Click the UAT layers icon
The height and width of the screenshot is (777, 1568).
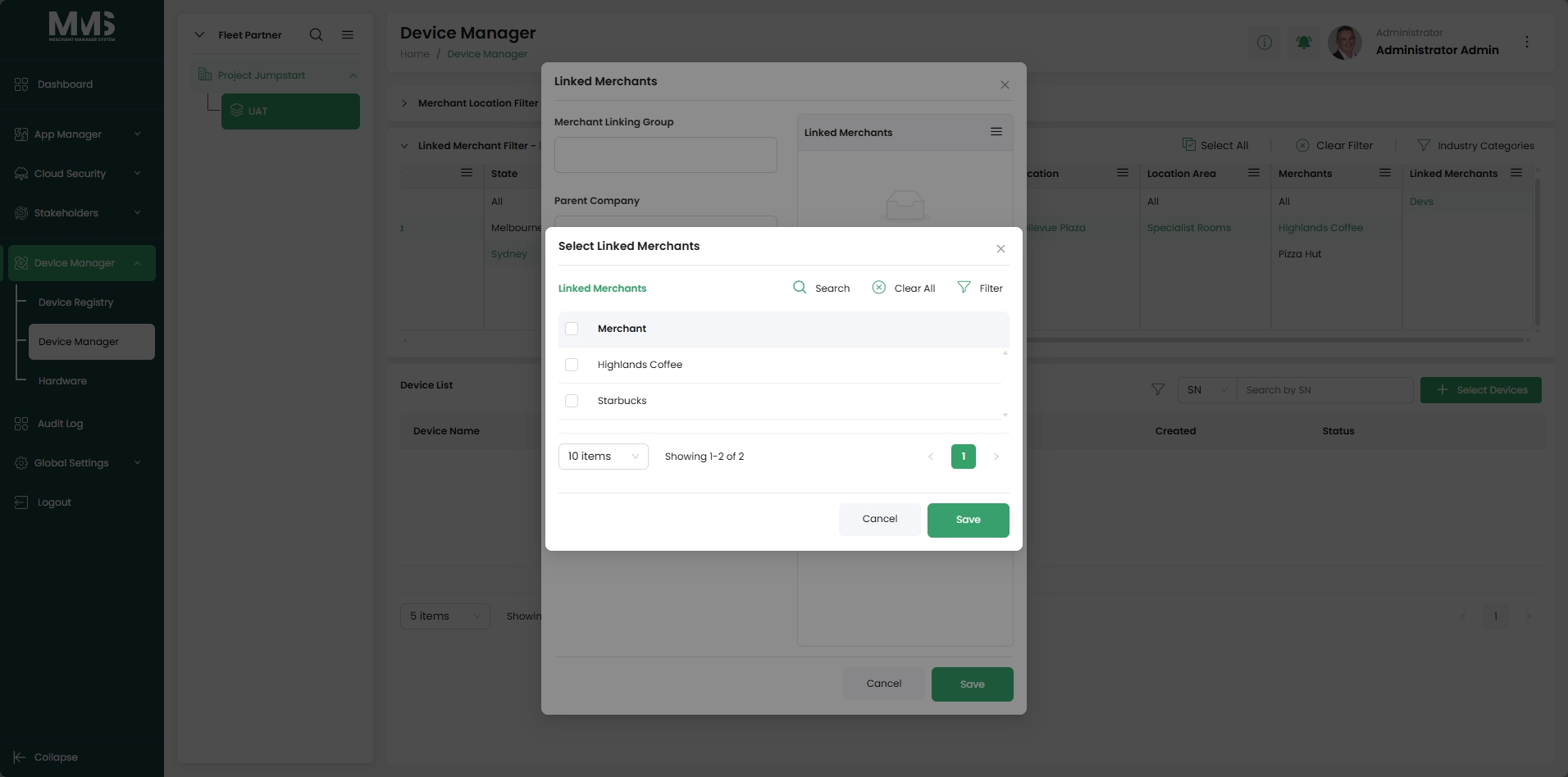(236, 111)
